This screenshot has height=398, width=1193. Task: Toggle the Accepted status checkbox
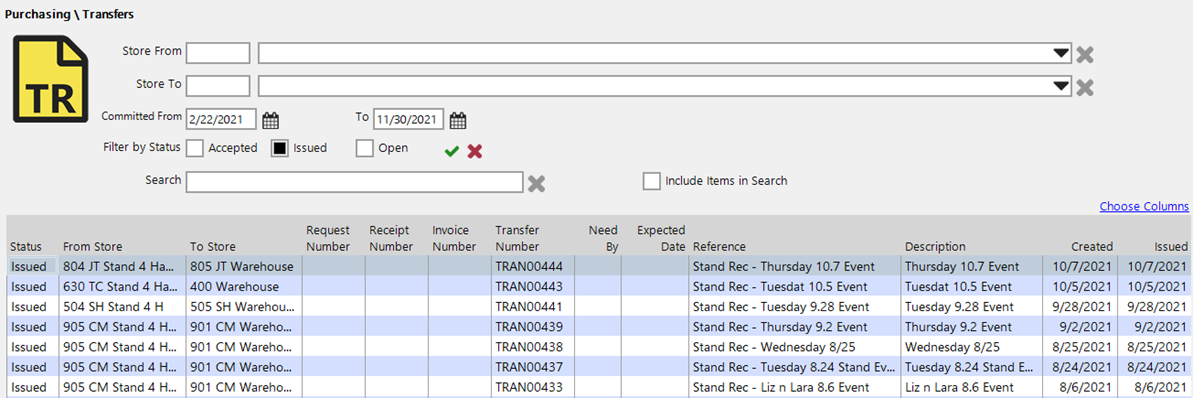tap(195, 148)
